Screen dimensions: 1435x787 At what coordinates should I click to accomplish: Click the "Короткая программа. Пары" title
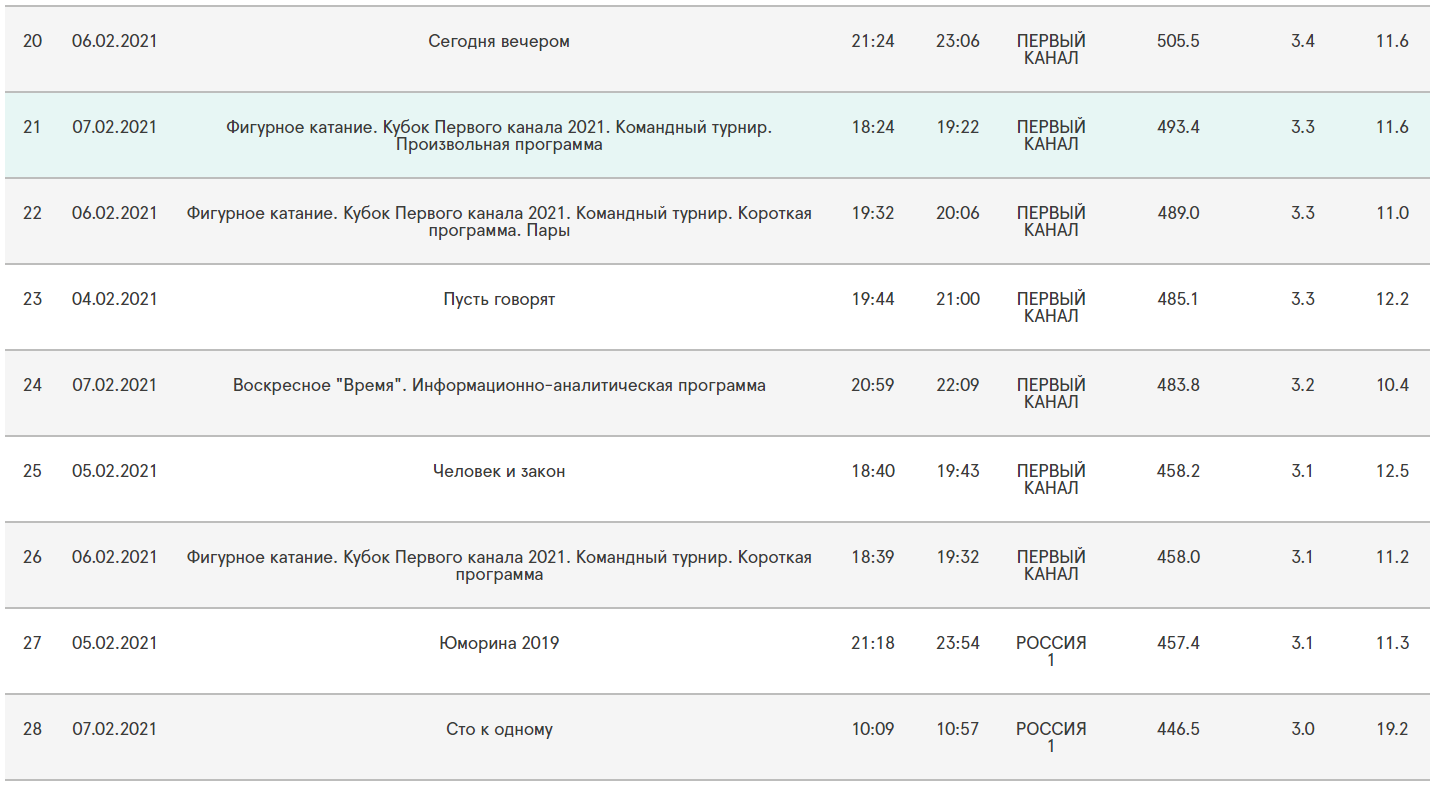click(x=499, y=222)
